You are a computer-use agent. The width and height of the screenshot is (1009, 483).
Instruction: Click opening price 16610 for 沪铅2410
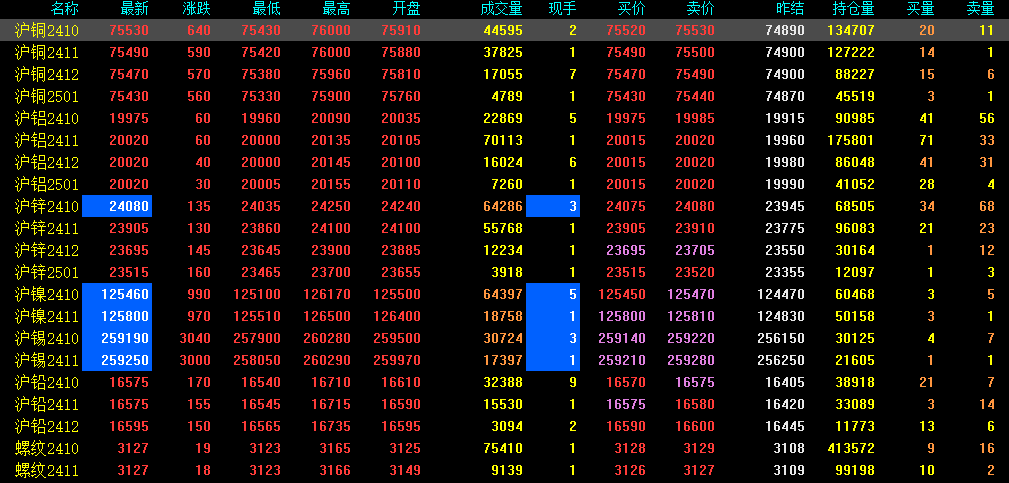pyautogui.click(x=401, y=383)
